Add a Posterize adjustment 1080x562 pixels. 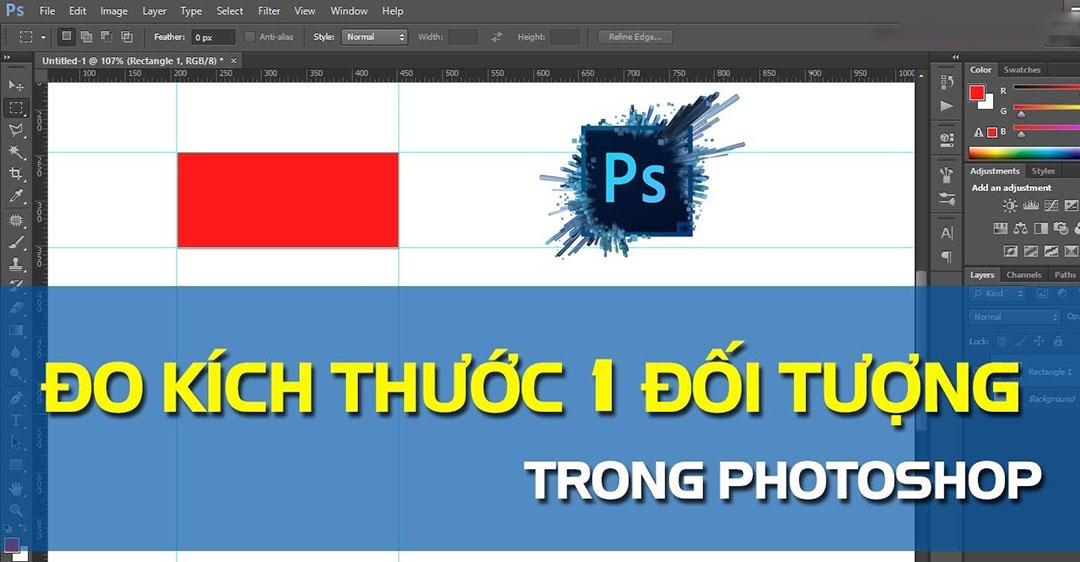(1030, 251)
